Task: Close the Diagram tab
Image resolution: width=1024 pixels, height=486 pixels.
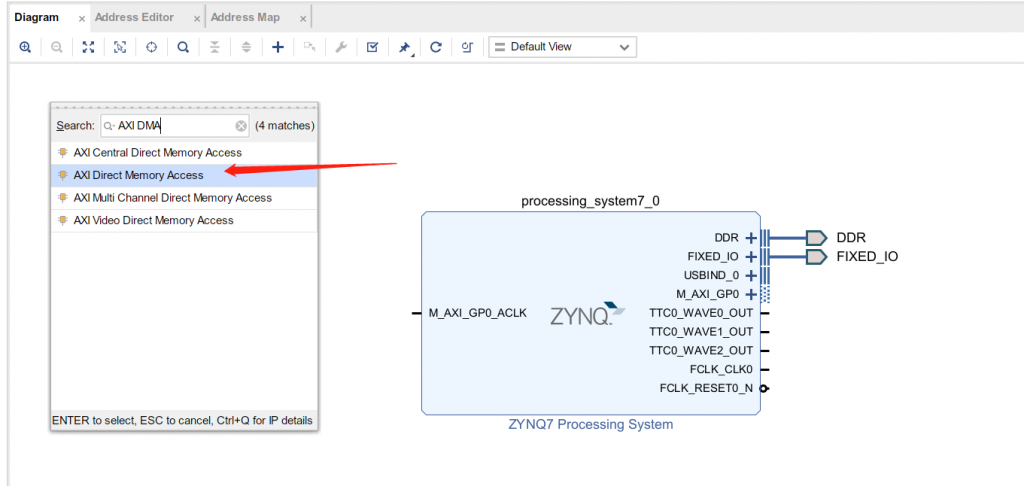Action: [82, 19]
